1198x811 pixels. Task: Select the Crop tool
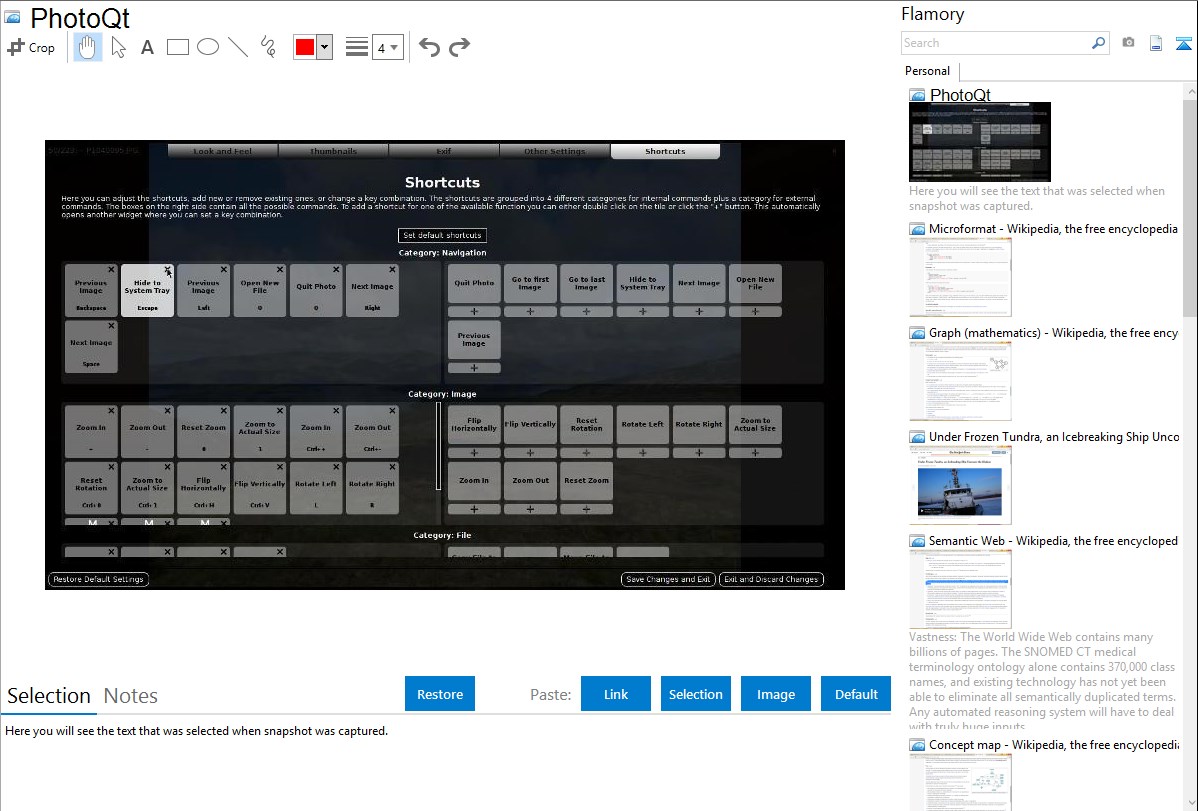[31, 47]
